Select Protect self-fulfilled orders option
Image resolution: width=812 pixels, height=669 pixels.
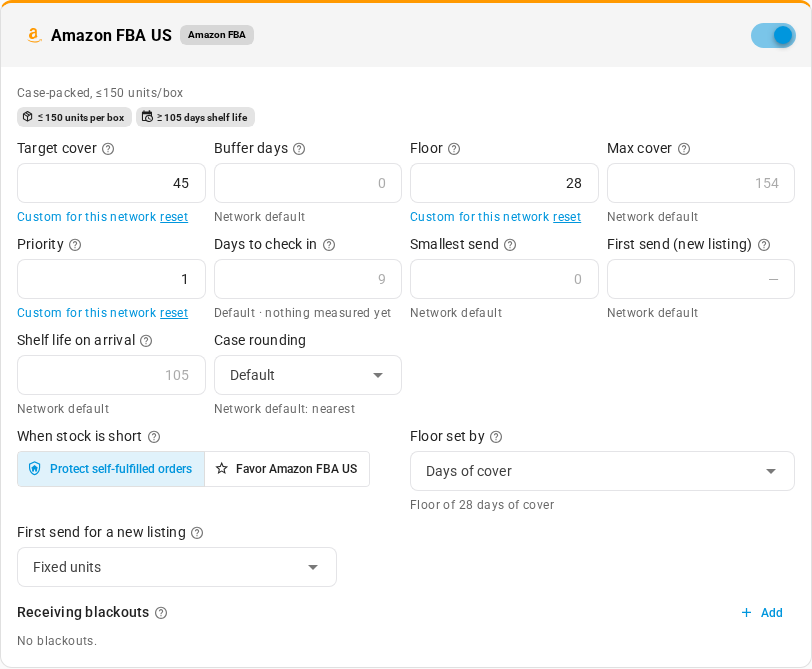point(111,469)
